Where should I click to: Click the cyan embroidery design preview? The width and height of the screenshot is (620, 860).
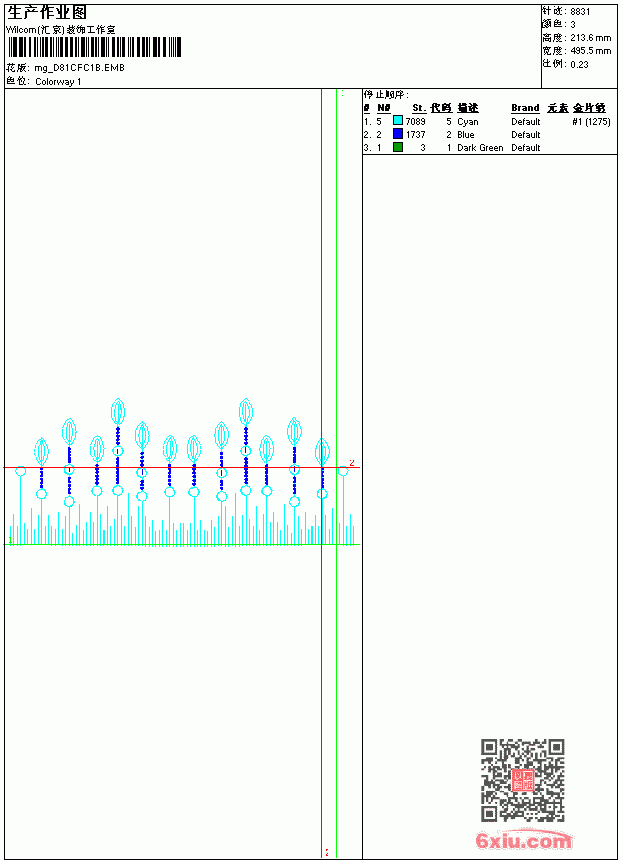(184, 472)
